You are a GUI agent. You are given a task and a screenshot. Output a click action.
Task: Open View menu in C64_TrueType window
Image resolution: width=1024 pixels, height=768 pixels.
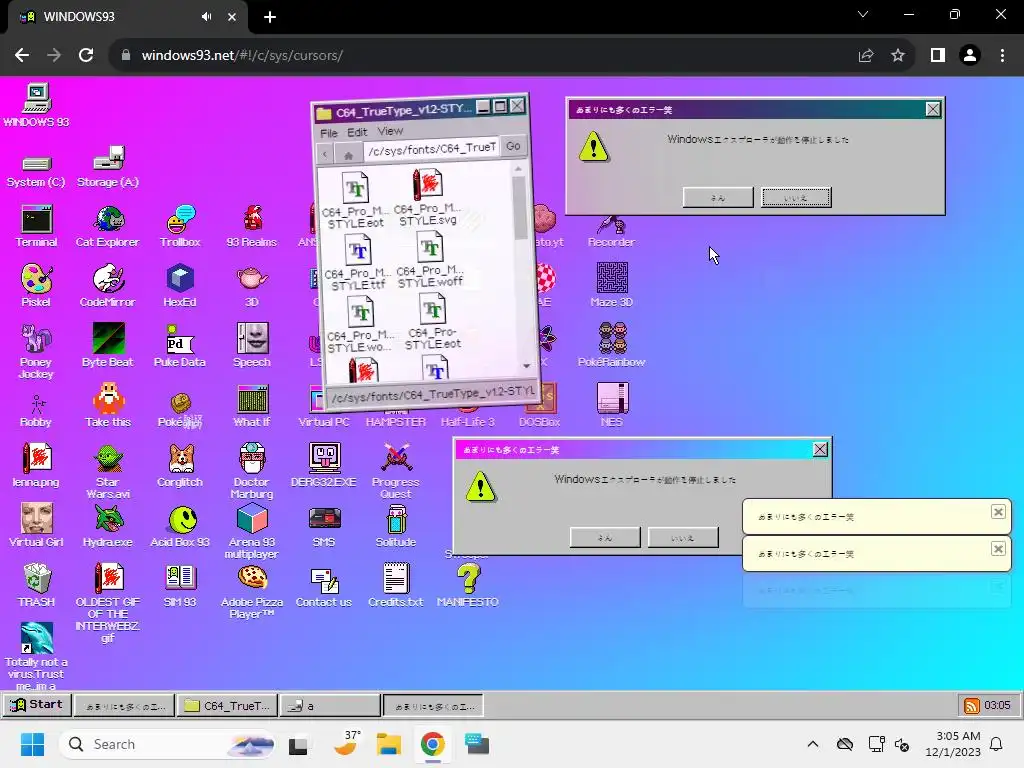[x=391, y=131]
